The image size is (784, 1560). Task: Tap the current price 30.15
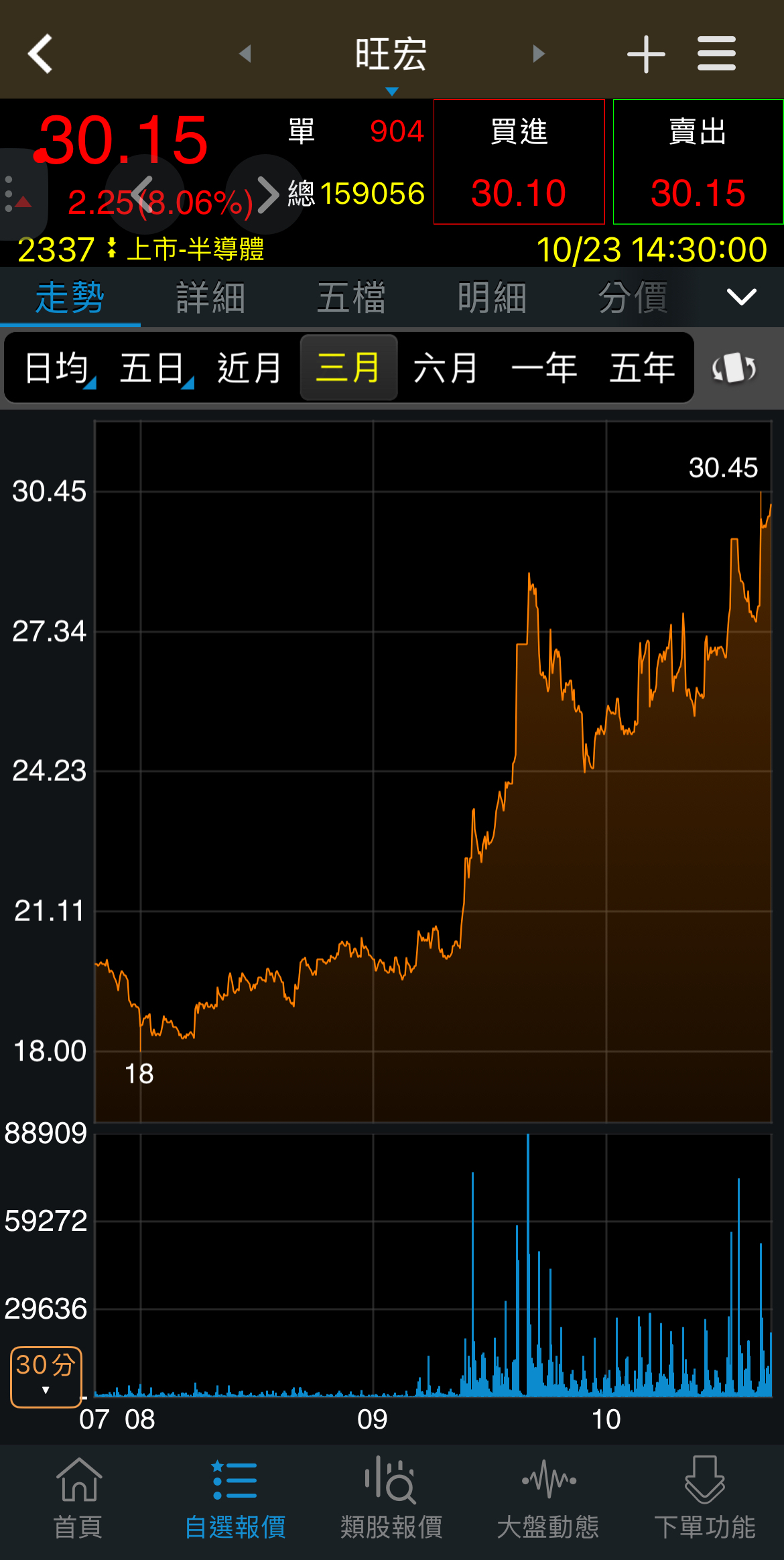pyautogui.click(x=122, y=139)
